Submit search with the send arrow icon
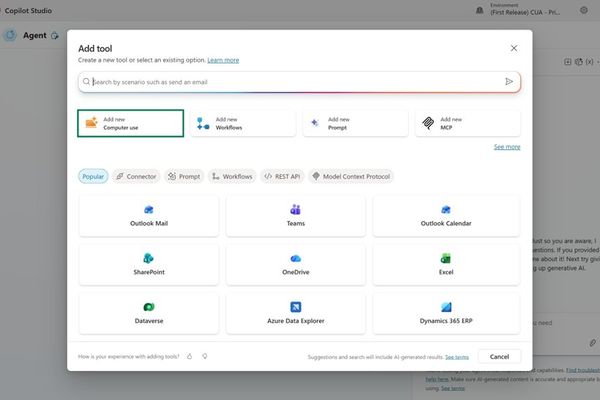The height and width of the screenshot is (400, 600). tap(509, 82)
